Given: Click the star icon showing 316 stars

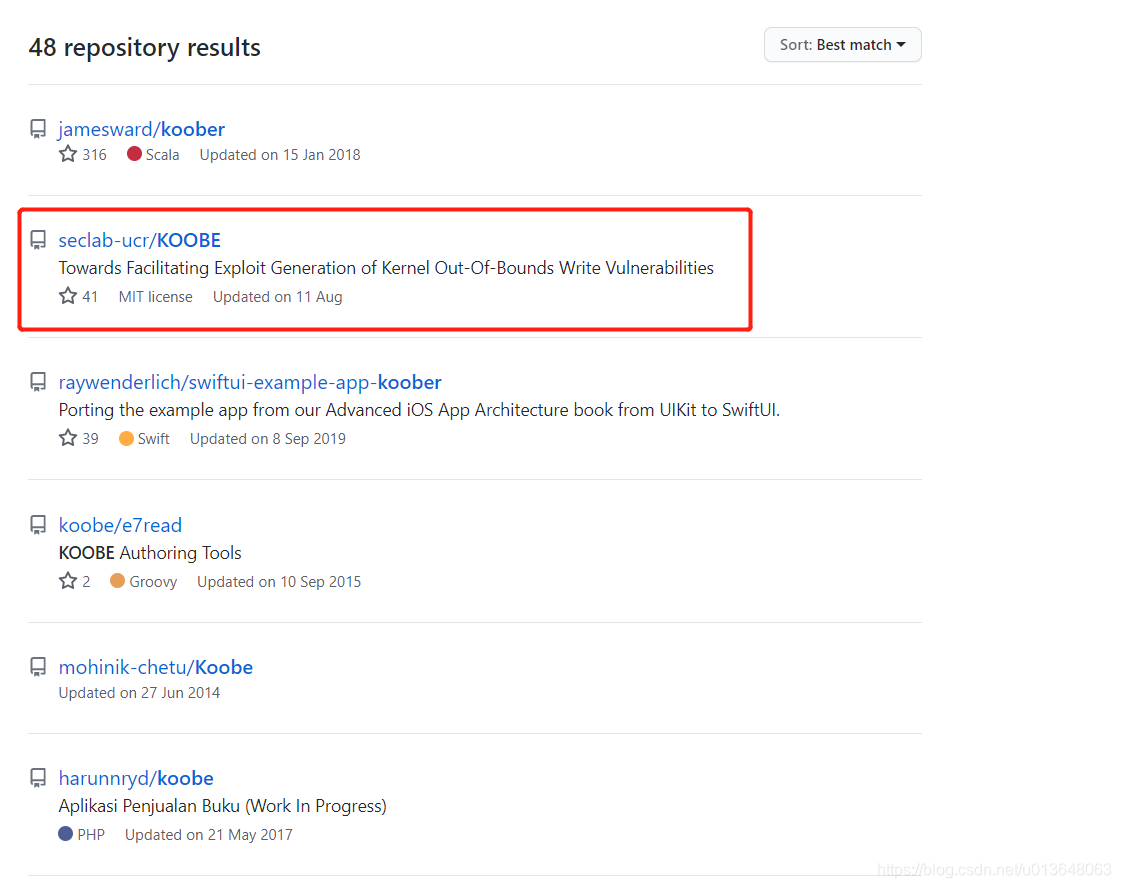Looking at the screenshot, I should pyautogui.click(x=68, y=154).
